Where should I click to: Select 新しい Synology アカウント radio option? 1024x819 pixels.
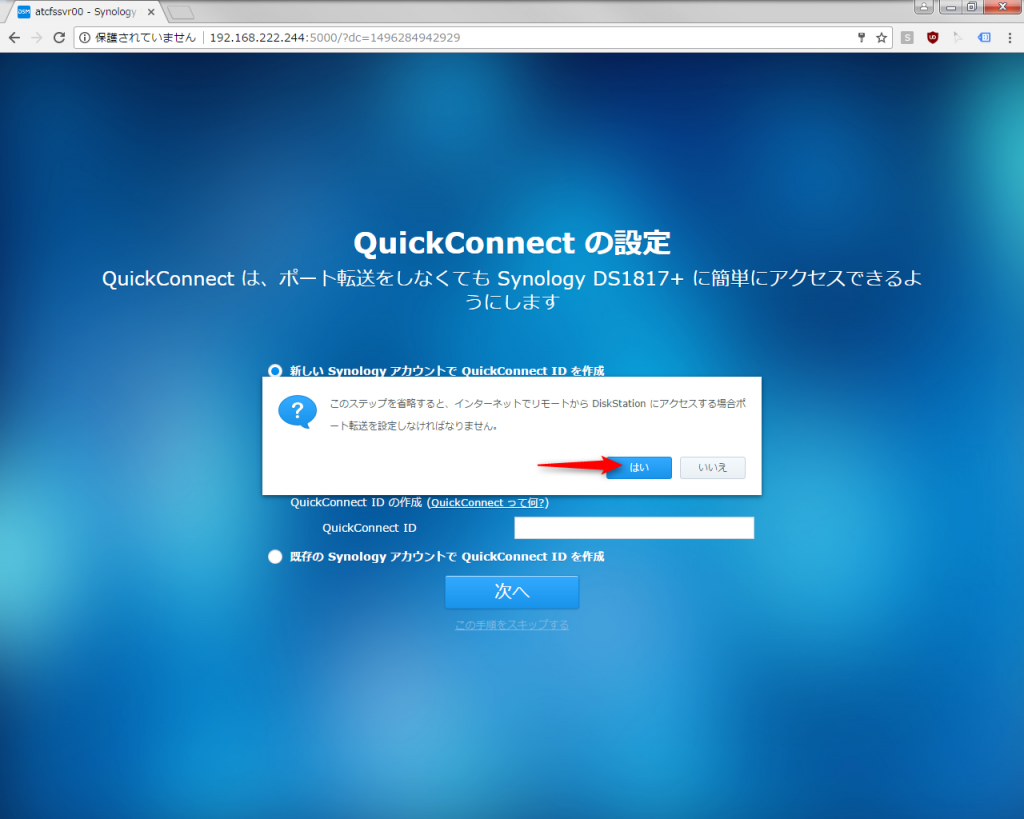275,371
